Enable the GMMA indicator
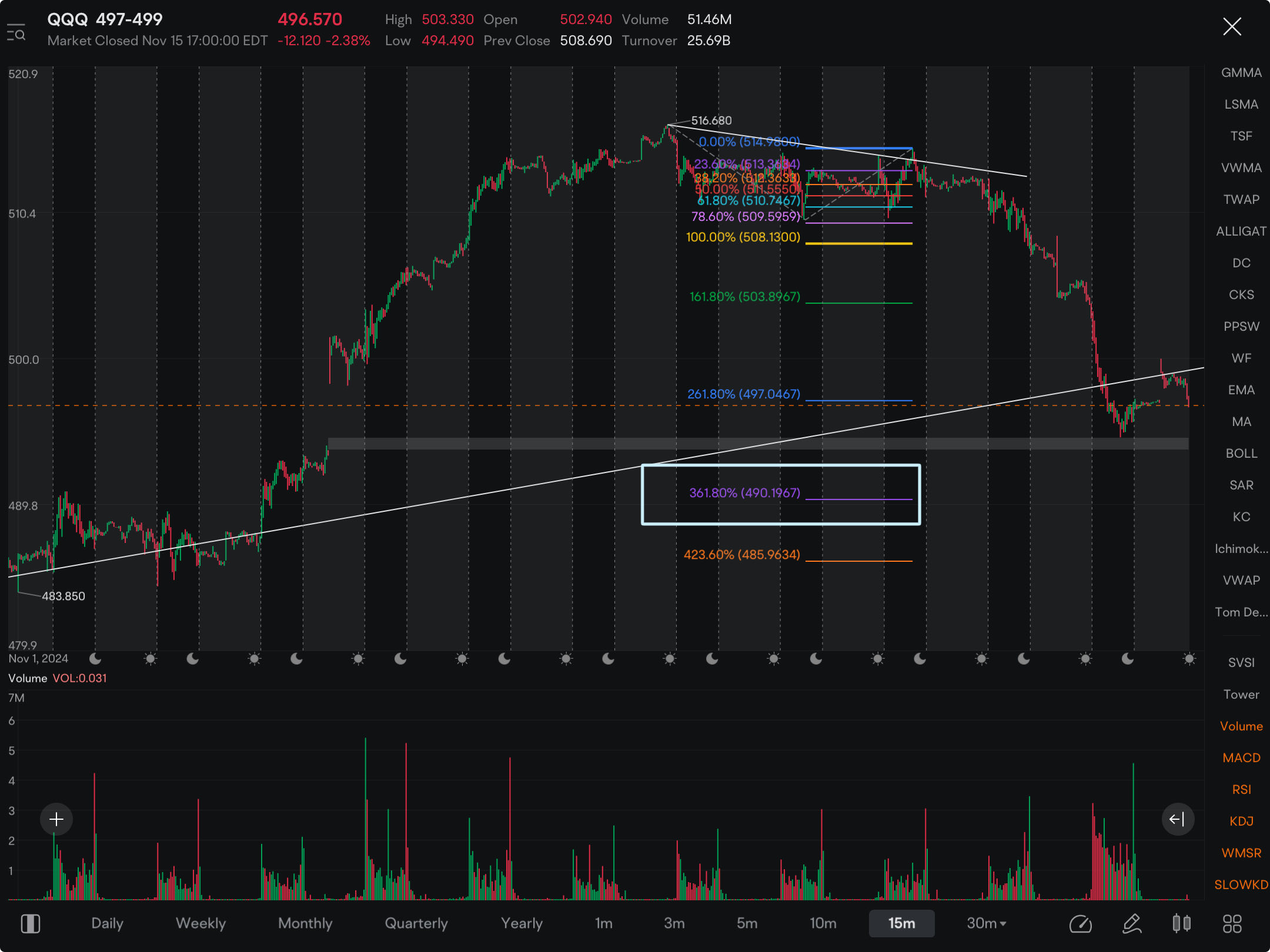 coord(1241,72)
